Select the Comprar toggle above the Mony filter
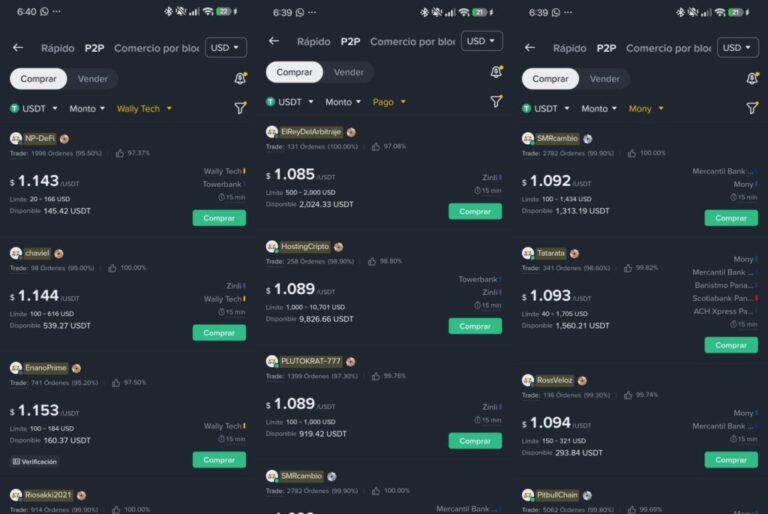768x514 pixels. click(x=550, y=79)
